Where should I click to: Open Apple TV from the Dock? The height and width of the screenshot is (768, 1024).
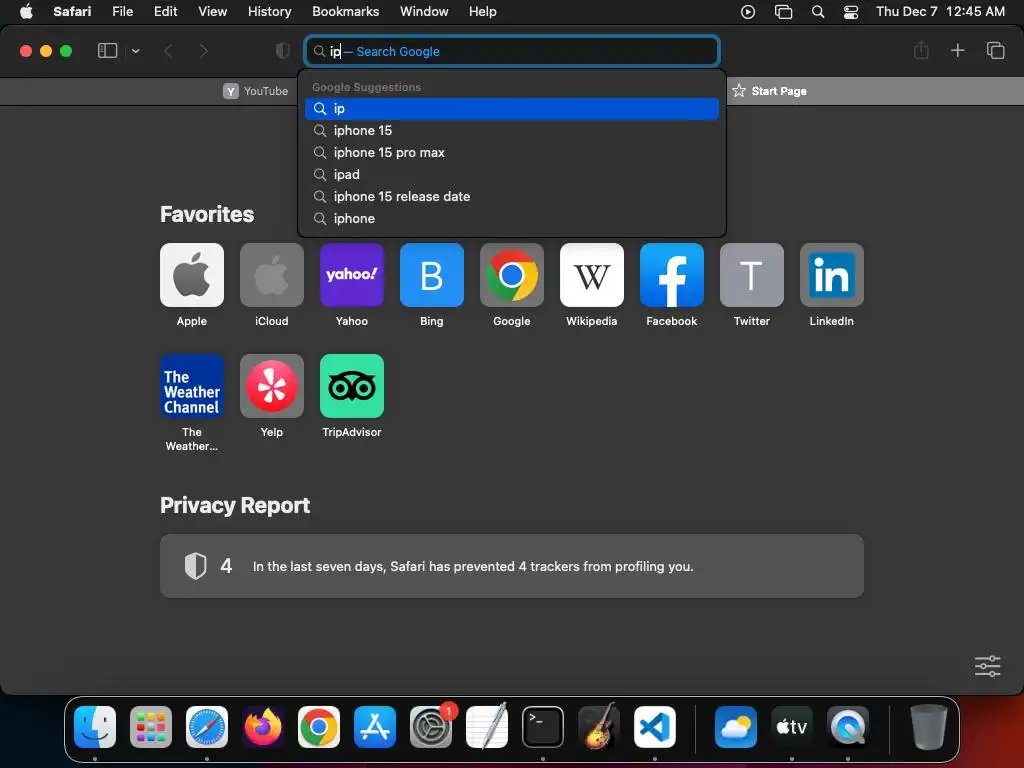(x=792, y=727)
